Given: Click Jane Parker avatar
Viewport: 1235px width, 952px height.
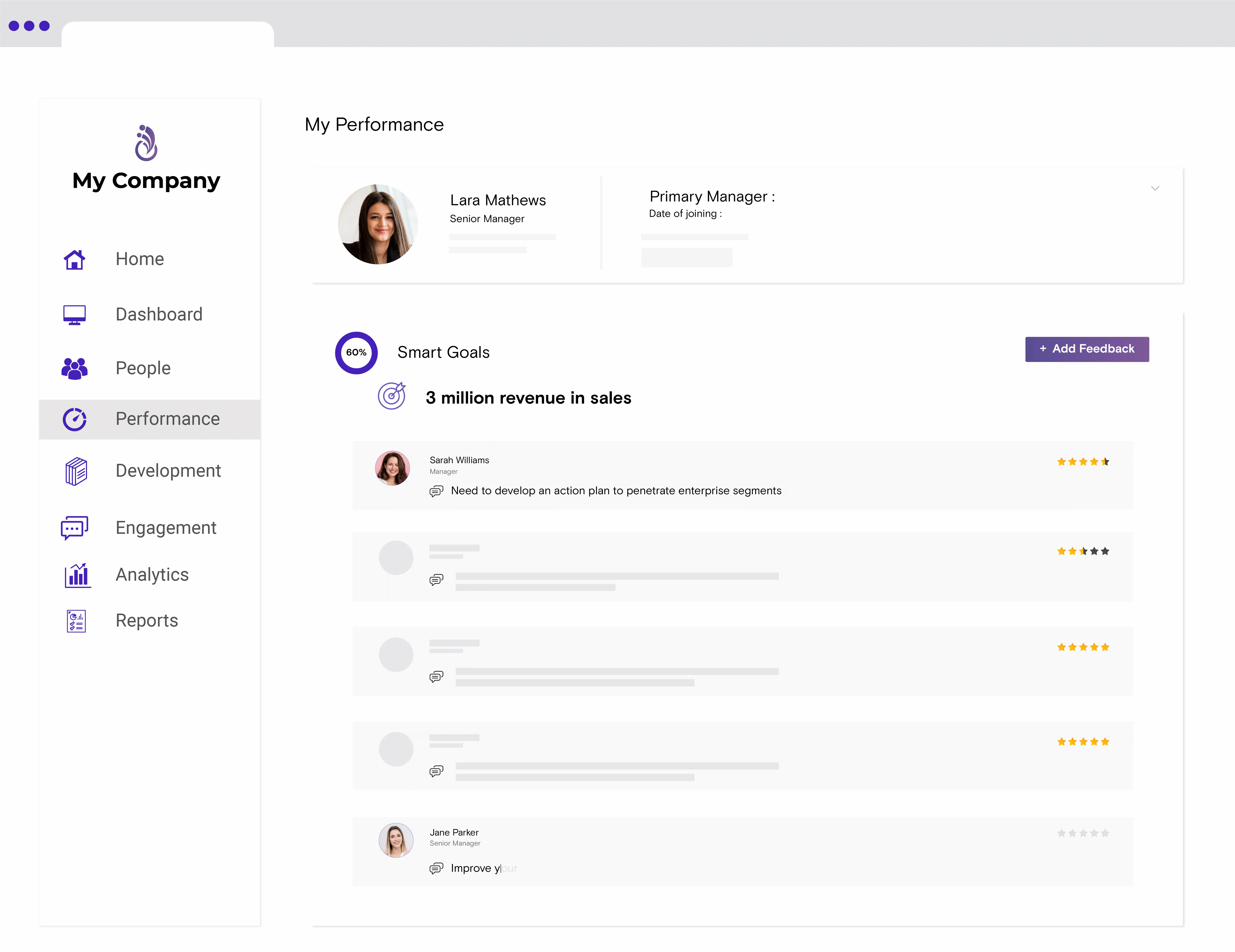Looking at the screenshot, I should (x=396, y=840).
